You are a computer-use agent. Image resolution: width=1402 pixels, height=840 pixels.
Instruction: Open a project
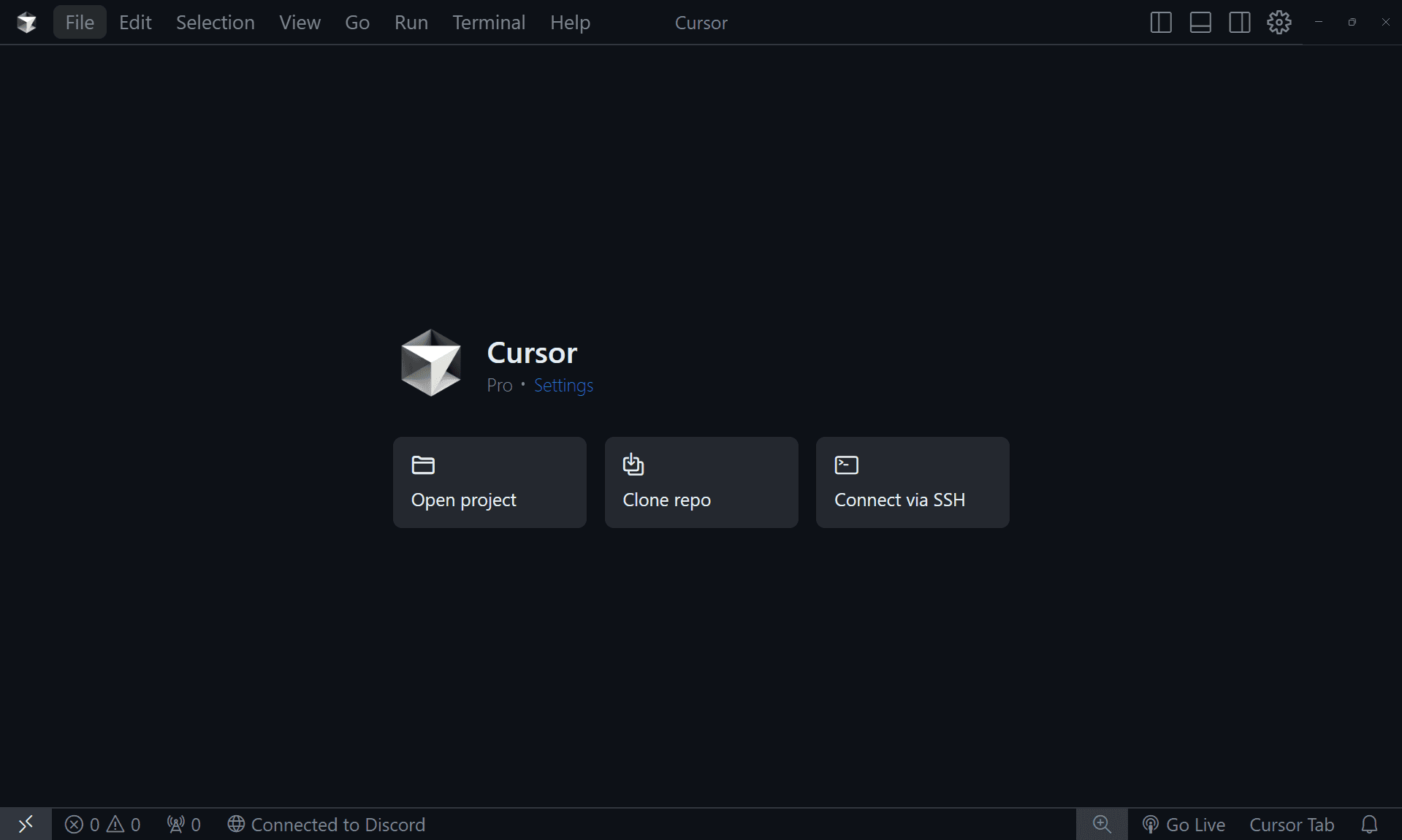tap(489, 482)
